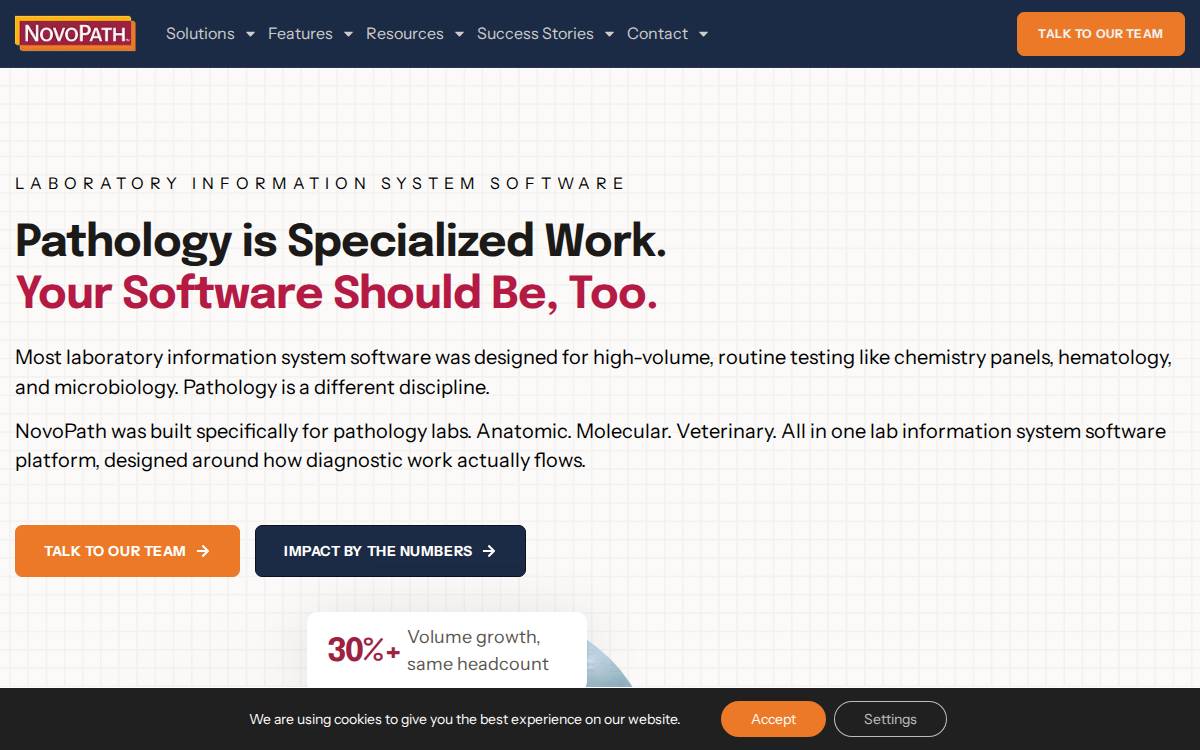Viewport: 1200px width, 750px height.
Task: Open the Features menu
Action: click(300, 34)
